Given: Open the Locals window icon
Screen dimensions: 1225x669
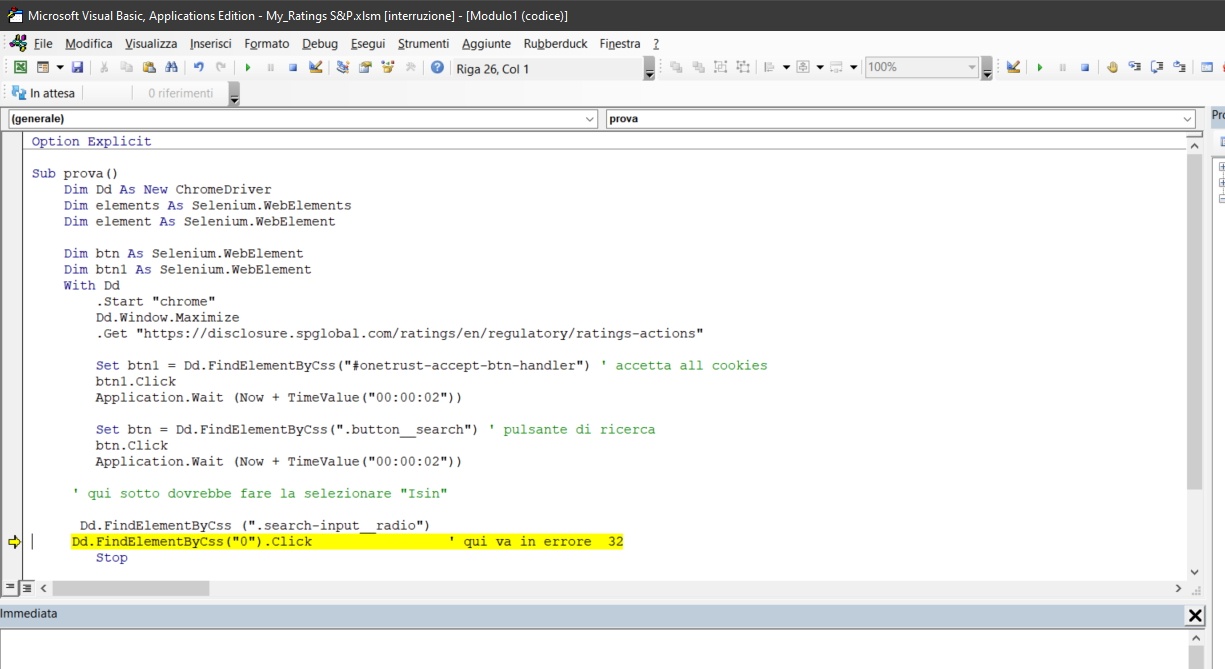Looking at the screenshot, I should click(1206, 67).
